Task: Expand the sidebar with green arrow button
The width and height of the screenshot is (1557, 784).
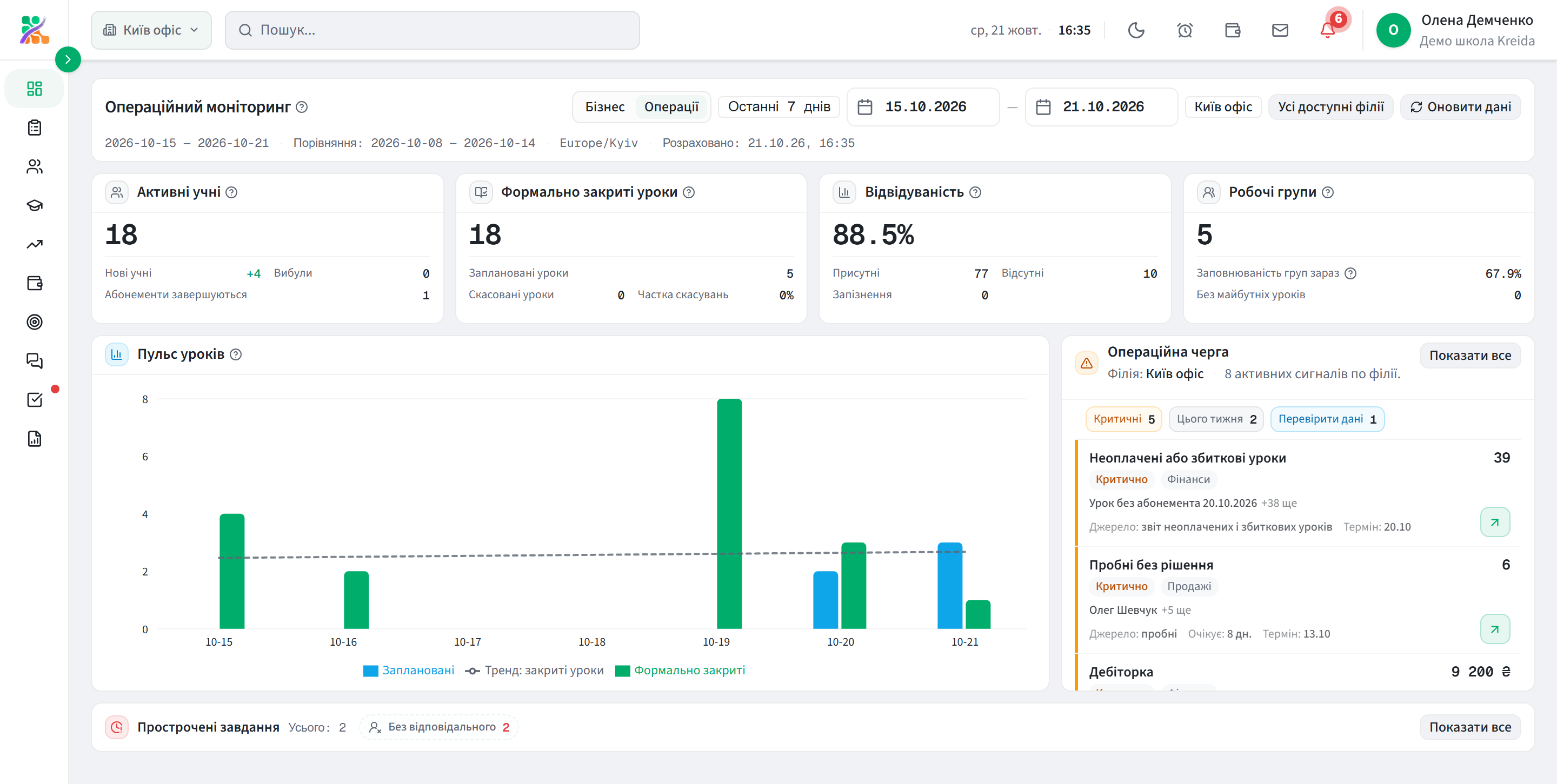Action: pos(68,59)
